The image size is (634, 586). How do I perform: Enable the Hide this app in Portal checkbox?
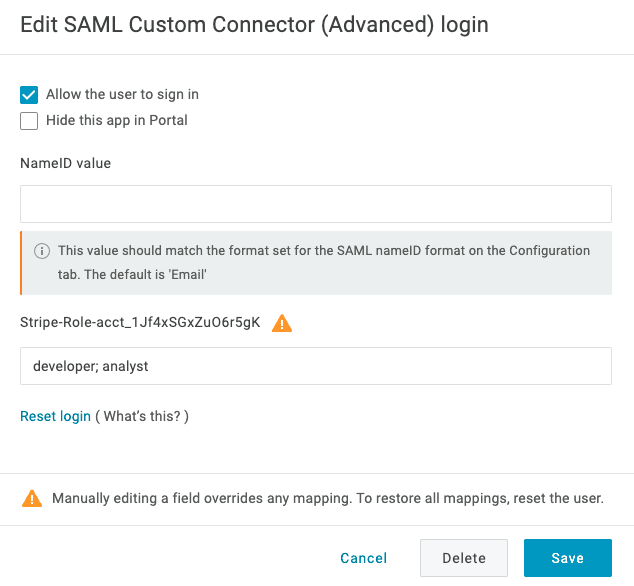coord(29,121)
